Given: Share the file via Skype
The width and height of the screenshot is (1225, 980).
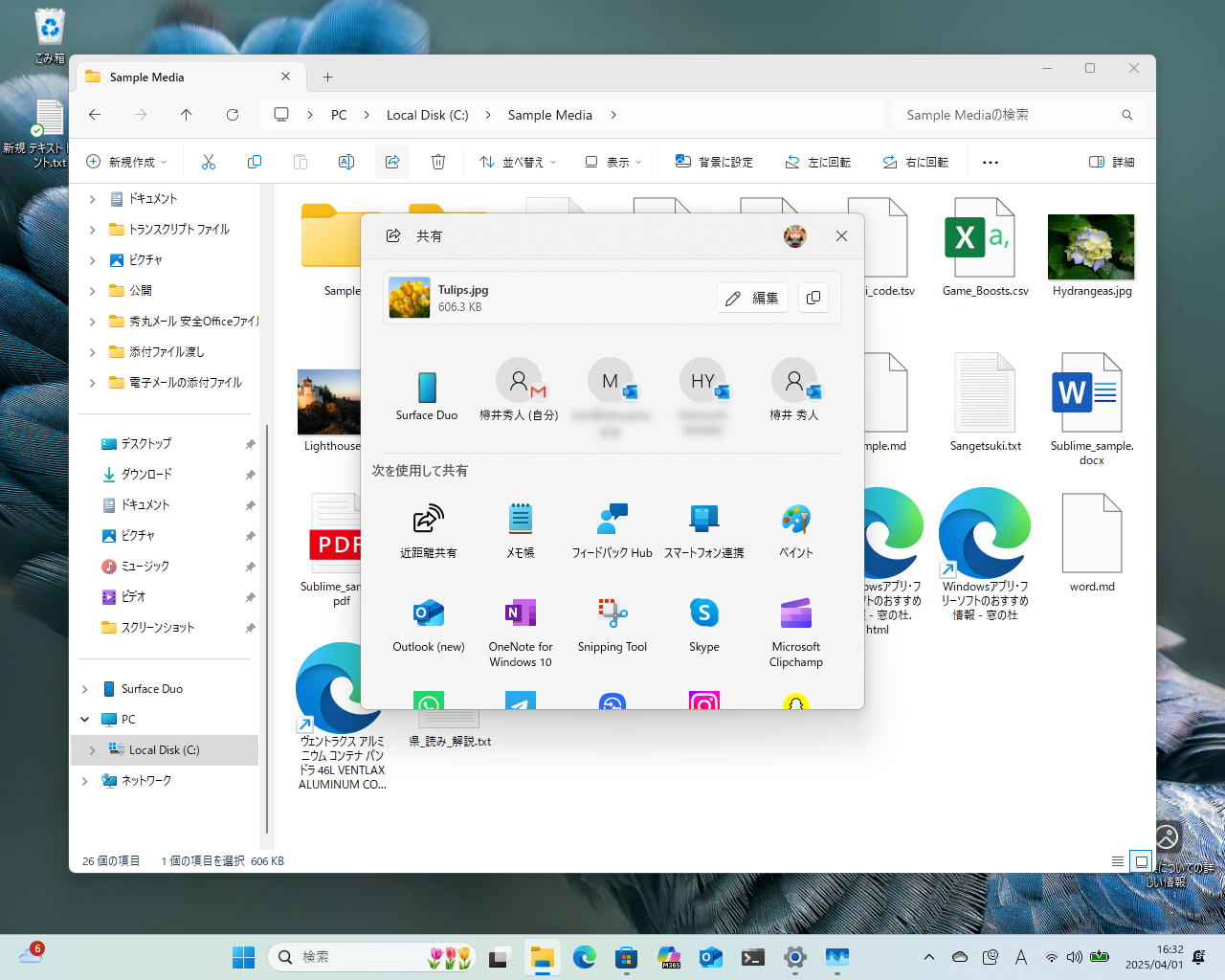Looking at the screenshot, I should pos(703,627).
